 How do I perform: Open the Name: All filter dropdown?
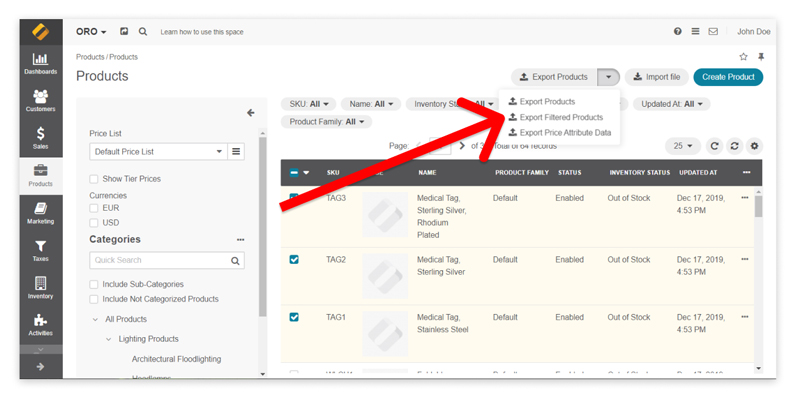pos(371,104)
